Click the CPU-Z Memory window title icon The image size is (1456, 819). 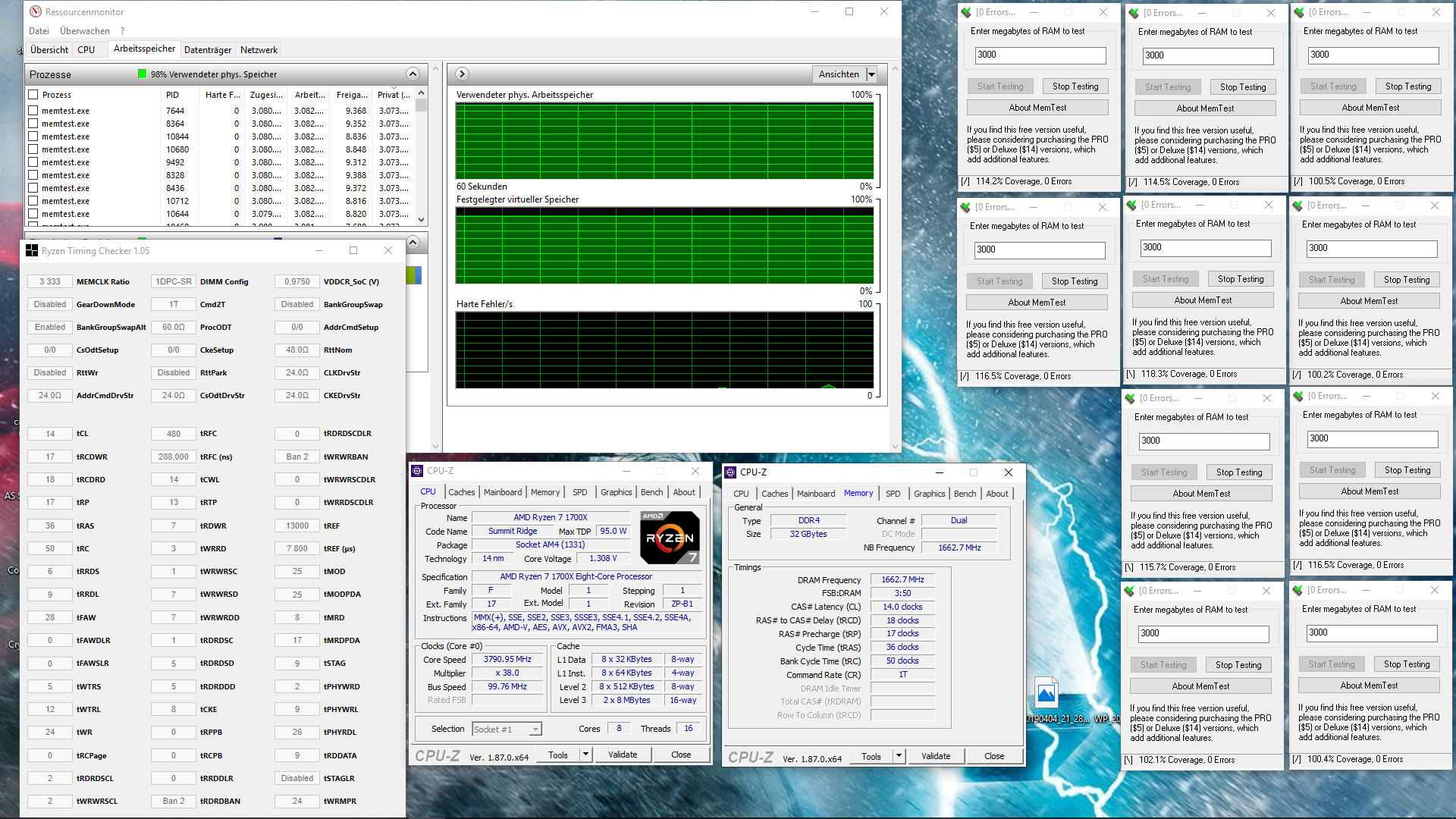[x=731, y=472]
